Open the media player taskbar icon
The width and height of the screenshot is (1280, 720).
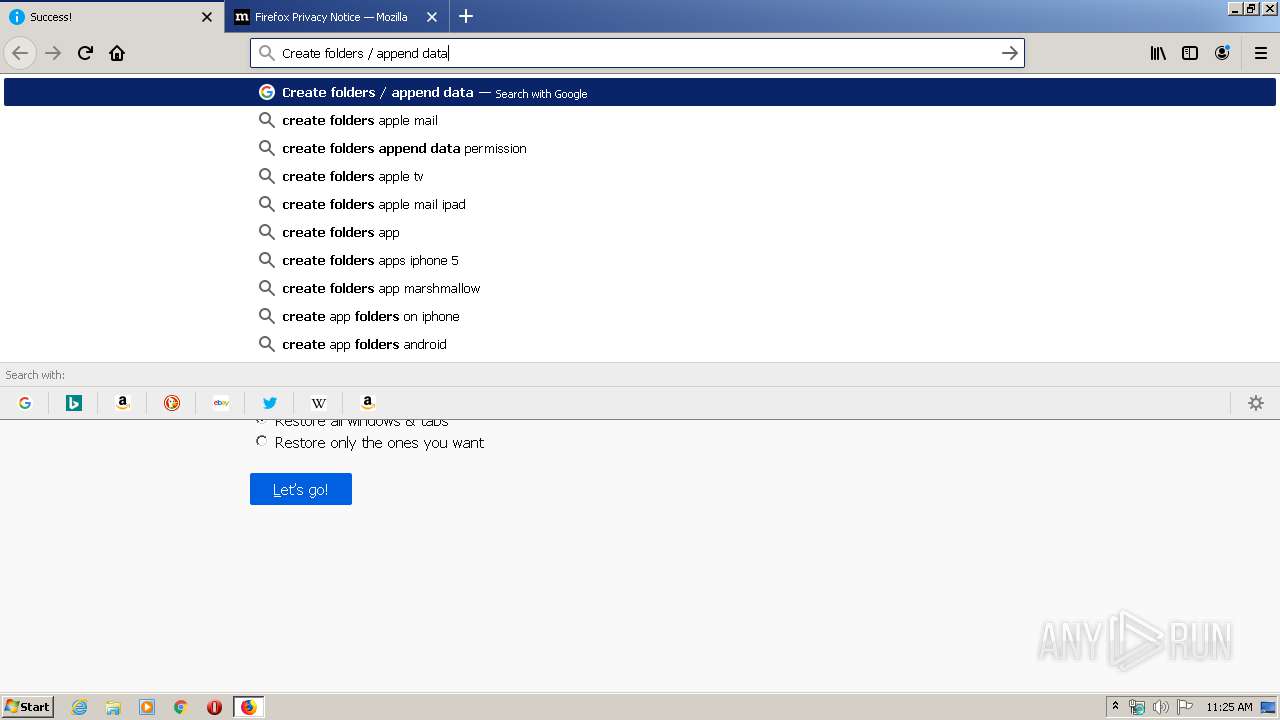(x=147, y=707)
